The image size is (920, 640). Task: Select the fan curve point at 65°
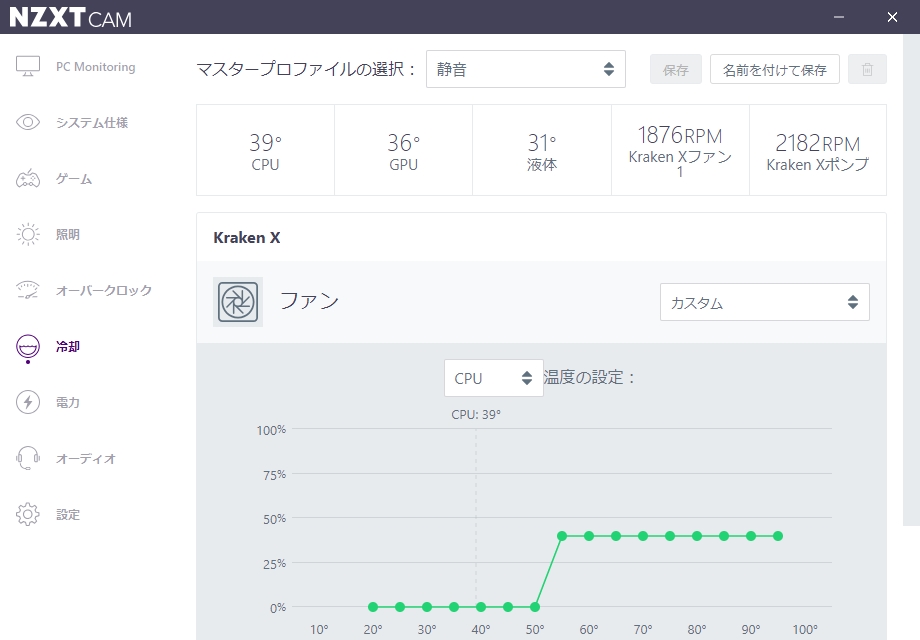[615, 536]
